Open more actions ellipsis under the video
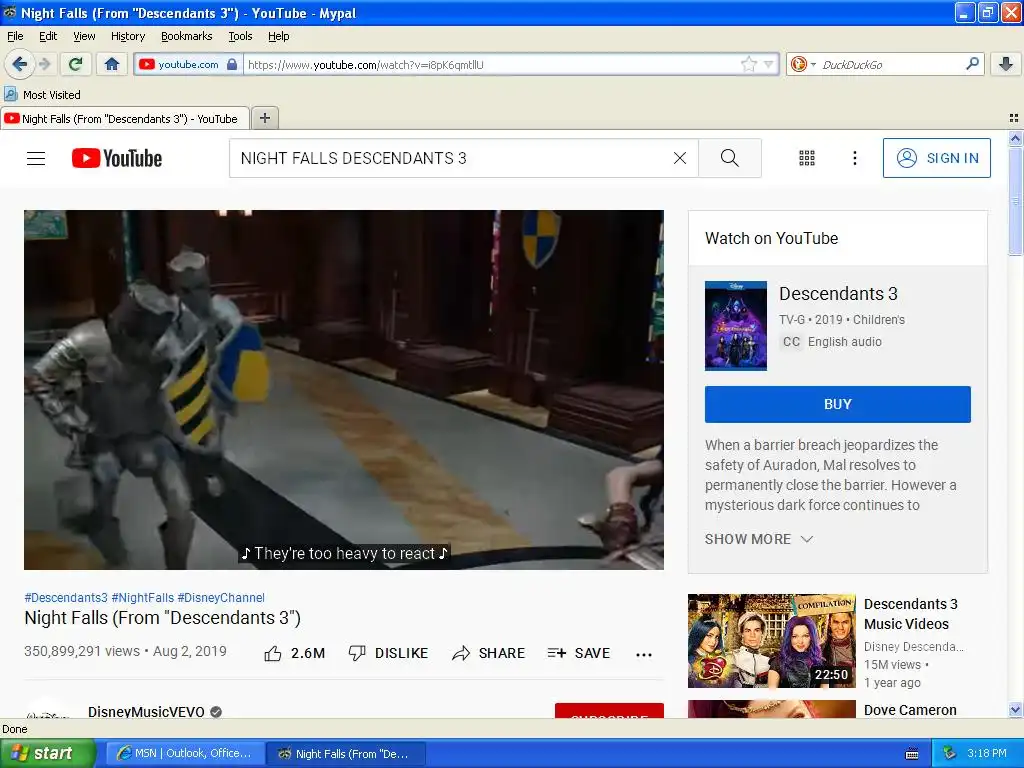Image resolution: width=1024 pixels, height=768 pixels. [643, 654]
